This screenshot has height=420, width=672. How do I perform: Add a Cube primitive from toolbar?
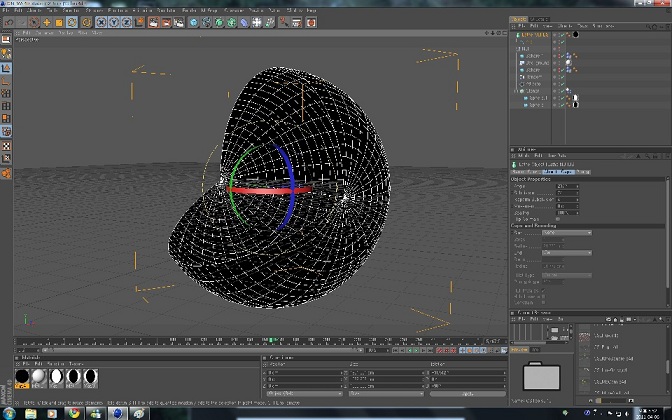point(193,22)
